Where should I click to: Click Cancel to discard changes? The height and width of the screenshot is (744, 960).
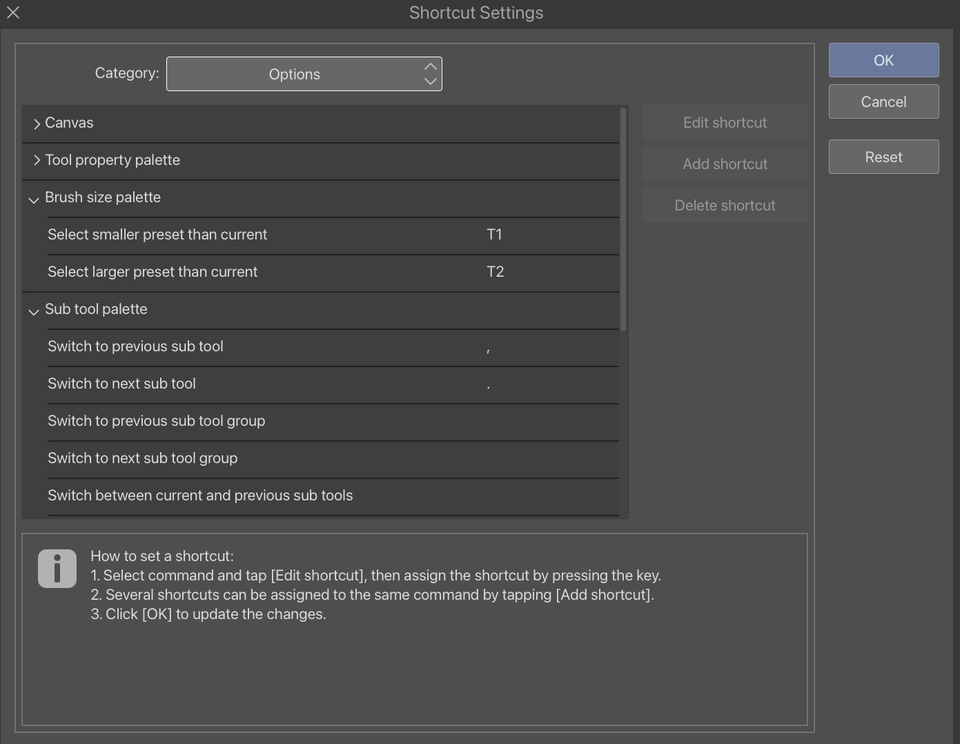click(x=883, y=102)
